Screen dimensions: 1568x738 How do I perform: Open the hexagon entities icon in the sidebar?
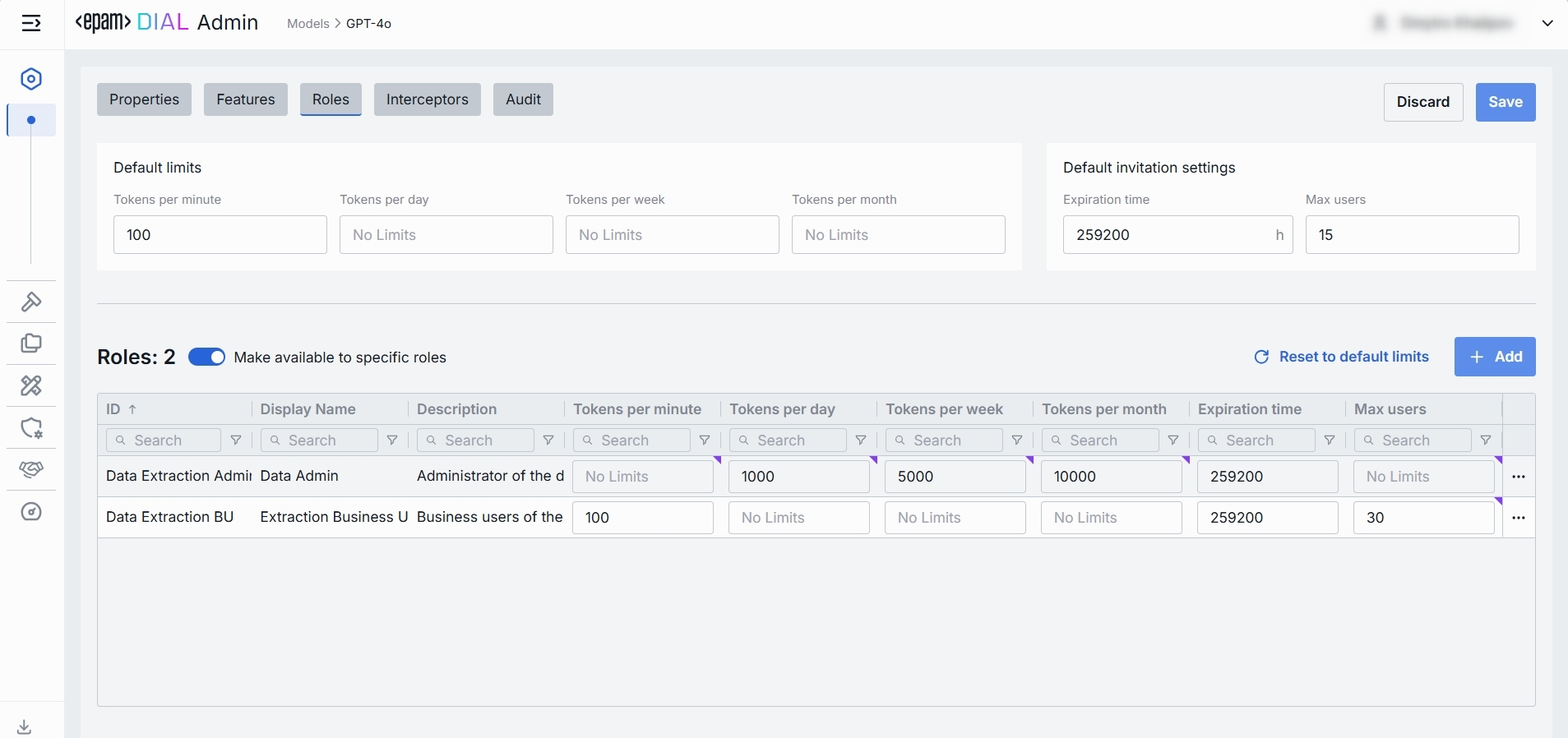[x=31, y=79]
